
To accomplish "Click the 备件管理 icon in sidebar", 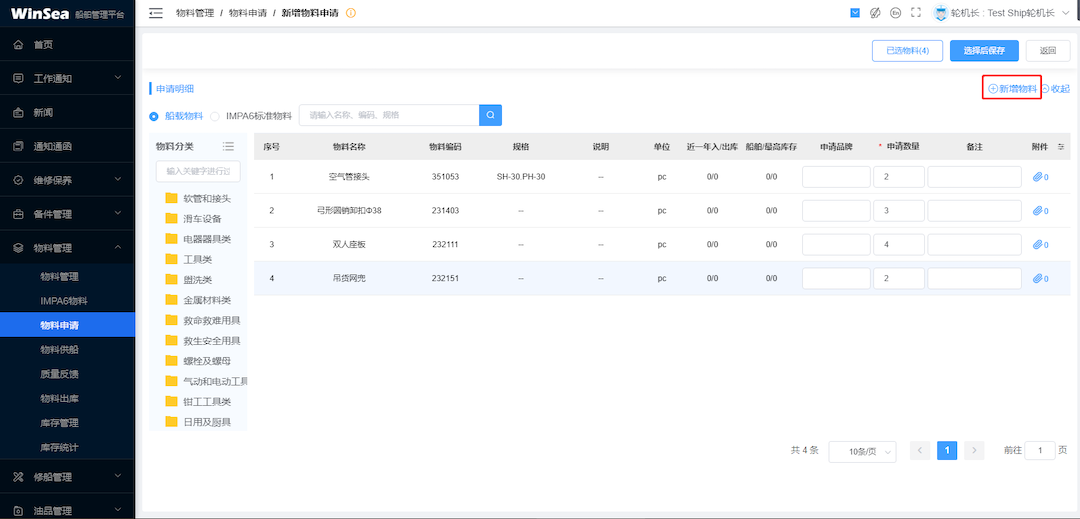I will tap(19, 214).
